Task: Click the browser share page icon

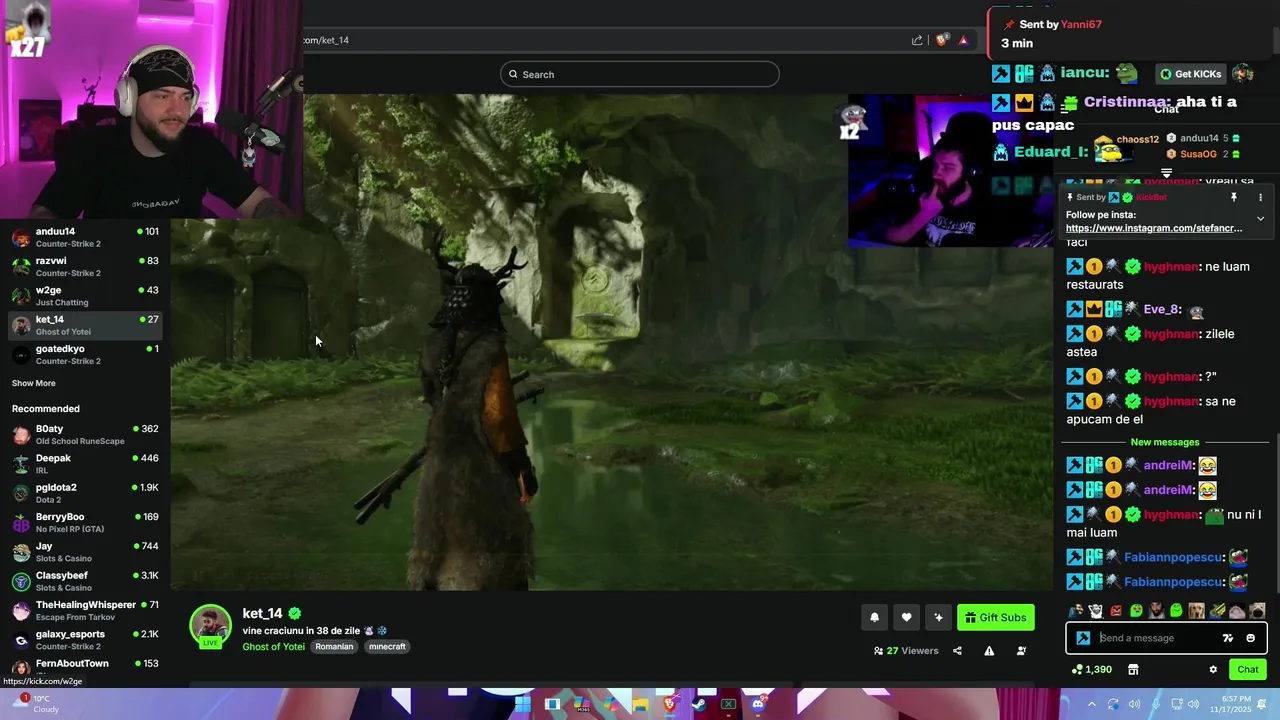Action: coord(917,40)
